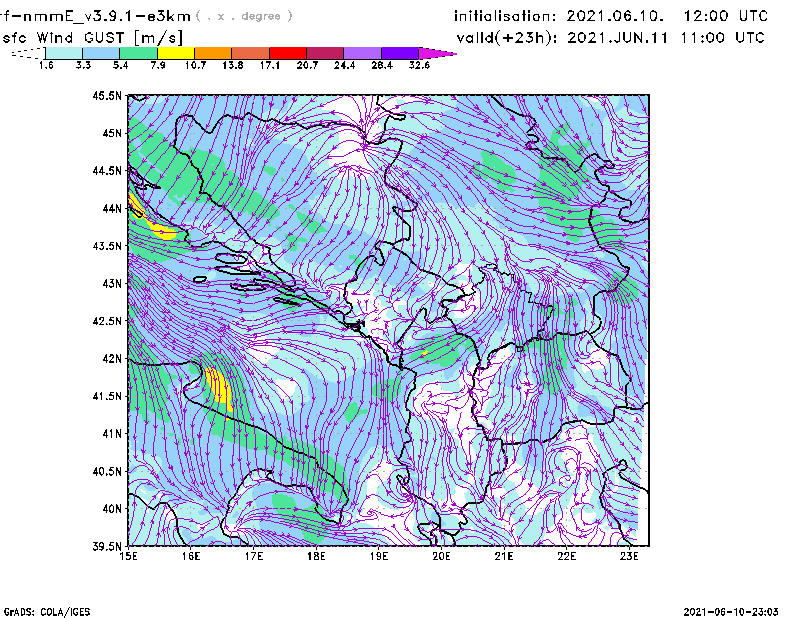Click the 'GrADS: COLA/IGES' footer text
Image resolution: width=800 pixels, height=618 pixels.
click(47, 612)
